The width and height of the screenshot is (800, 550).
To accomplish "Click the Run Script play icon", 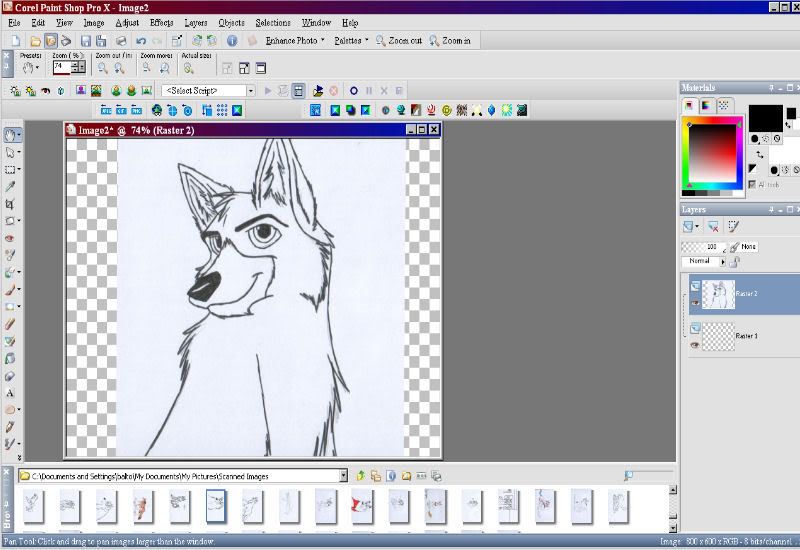I will [x=268, y=91].
